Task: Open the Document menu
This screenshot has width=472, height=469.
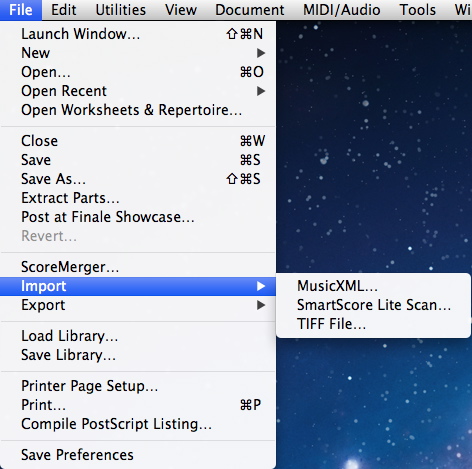Action: pyautogui.click(x=250, y=10)
